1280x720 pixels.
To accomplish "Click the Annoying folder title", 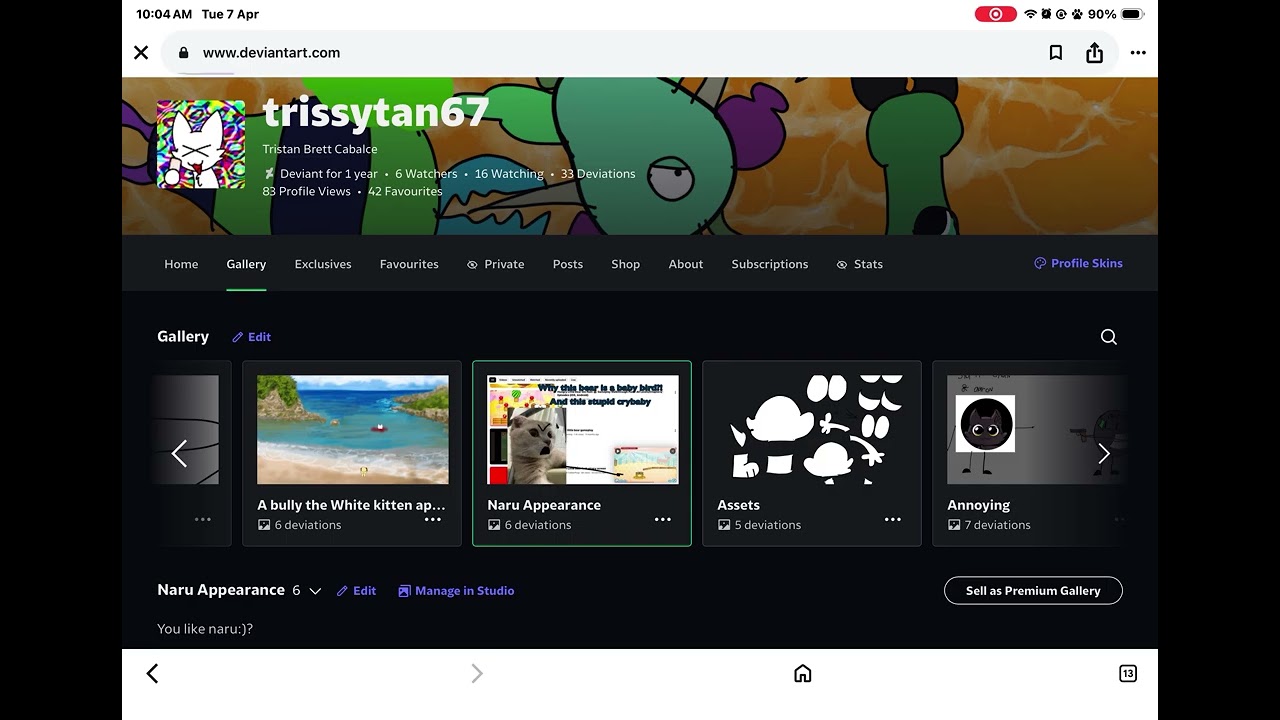I will pos(979,505).
